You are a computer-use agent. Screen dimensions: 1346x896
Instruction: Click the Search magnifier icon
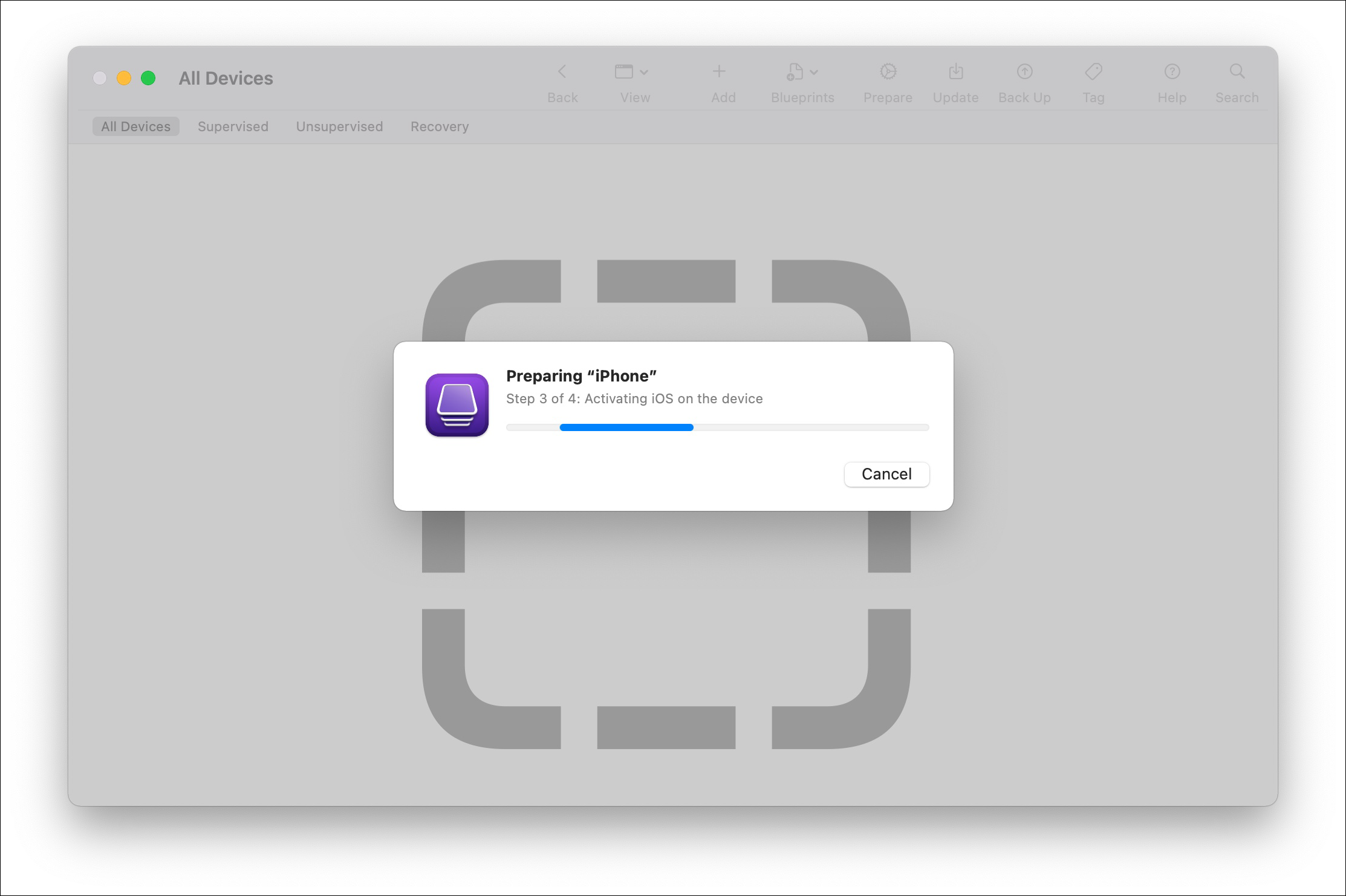(x=1237, y=72)
